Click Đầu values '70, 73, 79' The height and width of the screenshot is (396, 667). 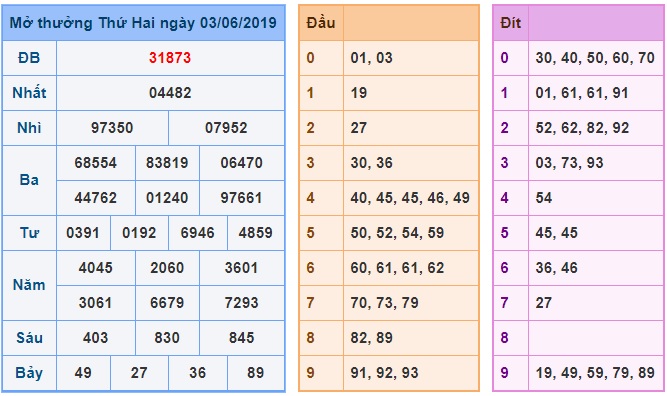coord(385,303)
